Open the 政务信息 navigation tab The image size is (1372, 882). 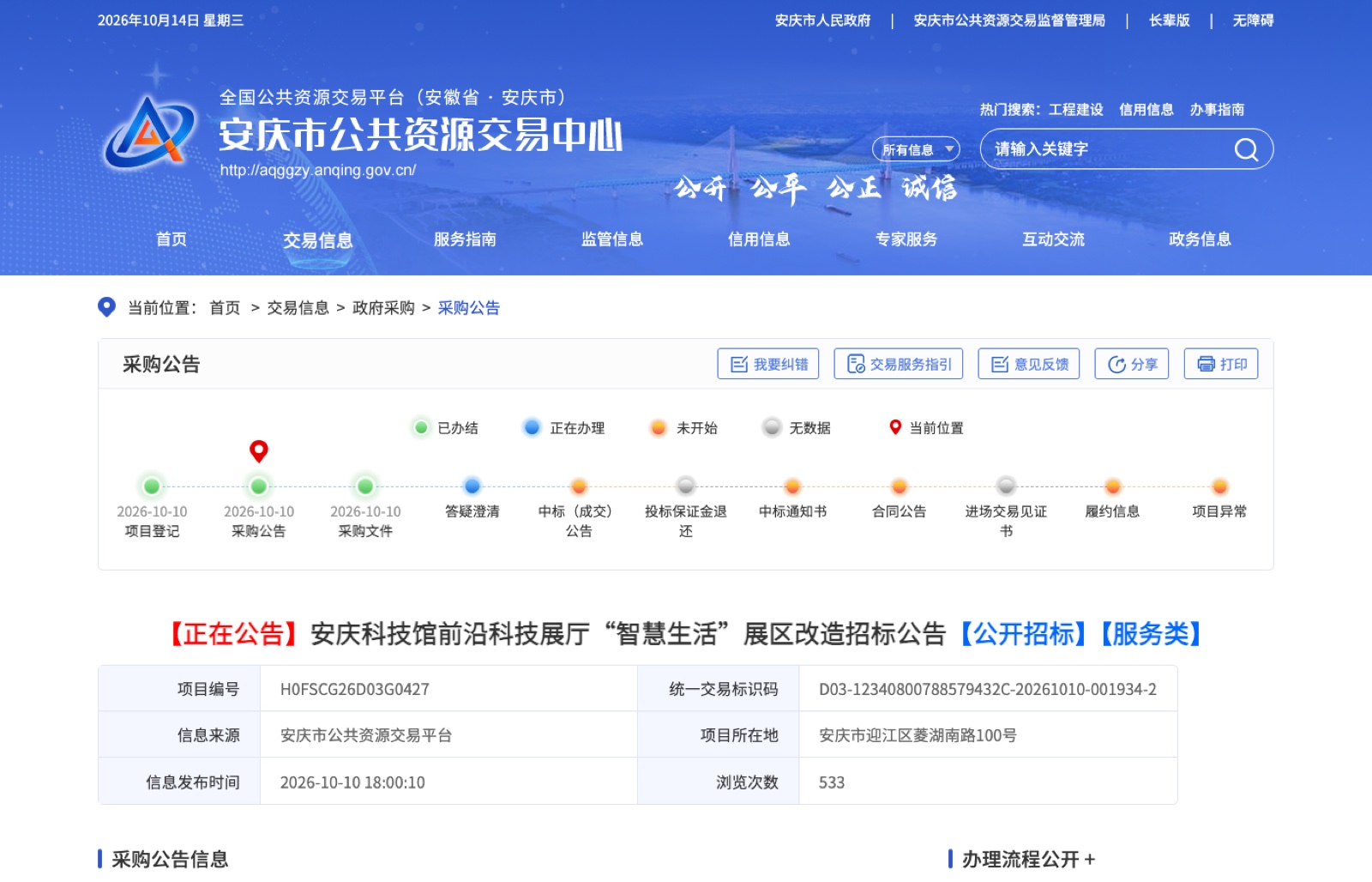pyautogui.click(x=1200, y=239)
